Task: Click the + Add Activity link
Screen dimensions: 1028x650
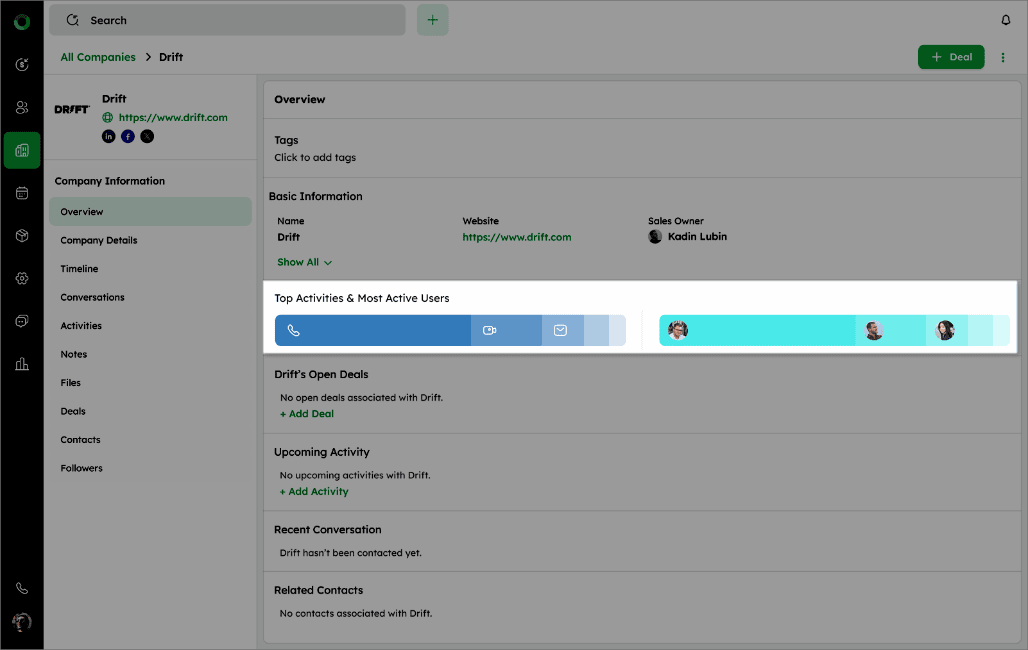Action: click(314, 492)
